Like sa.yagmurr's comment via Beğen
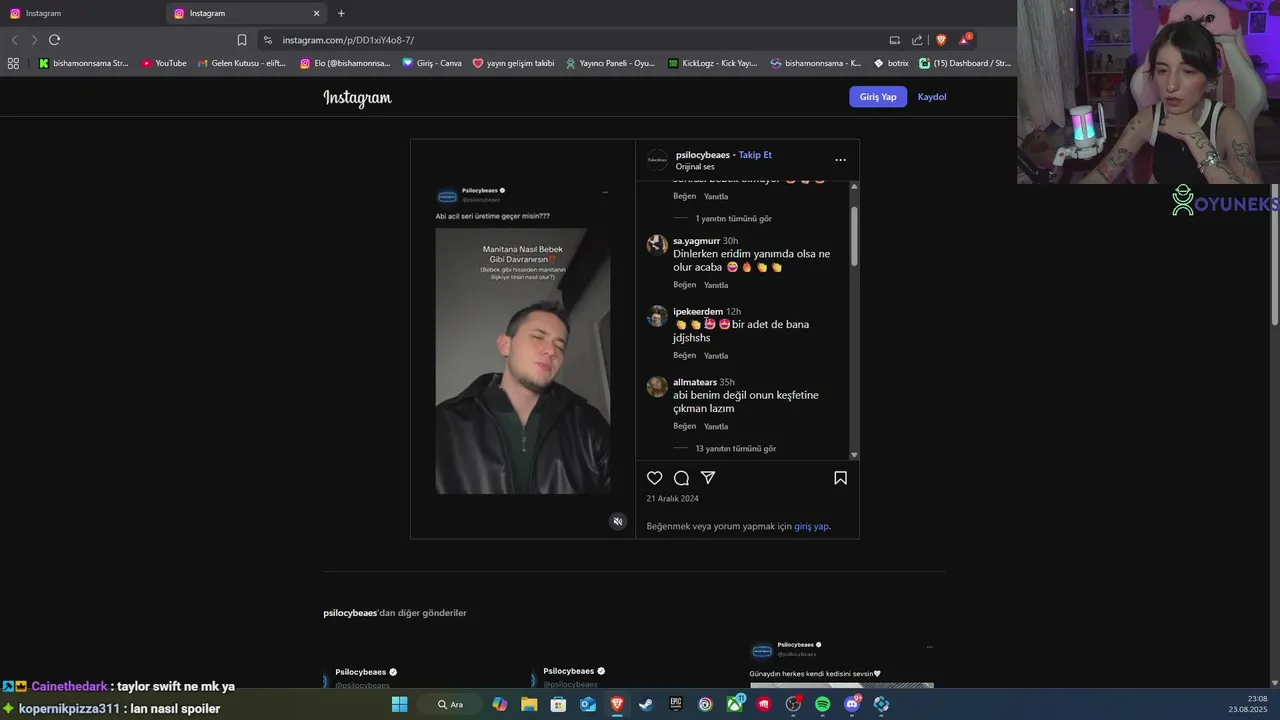Screen dimensions: 1280x720 coord(684,285)
